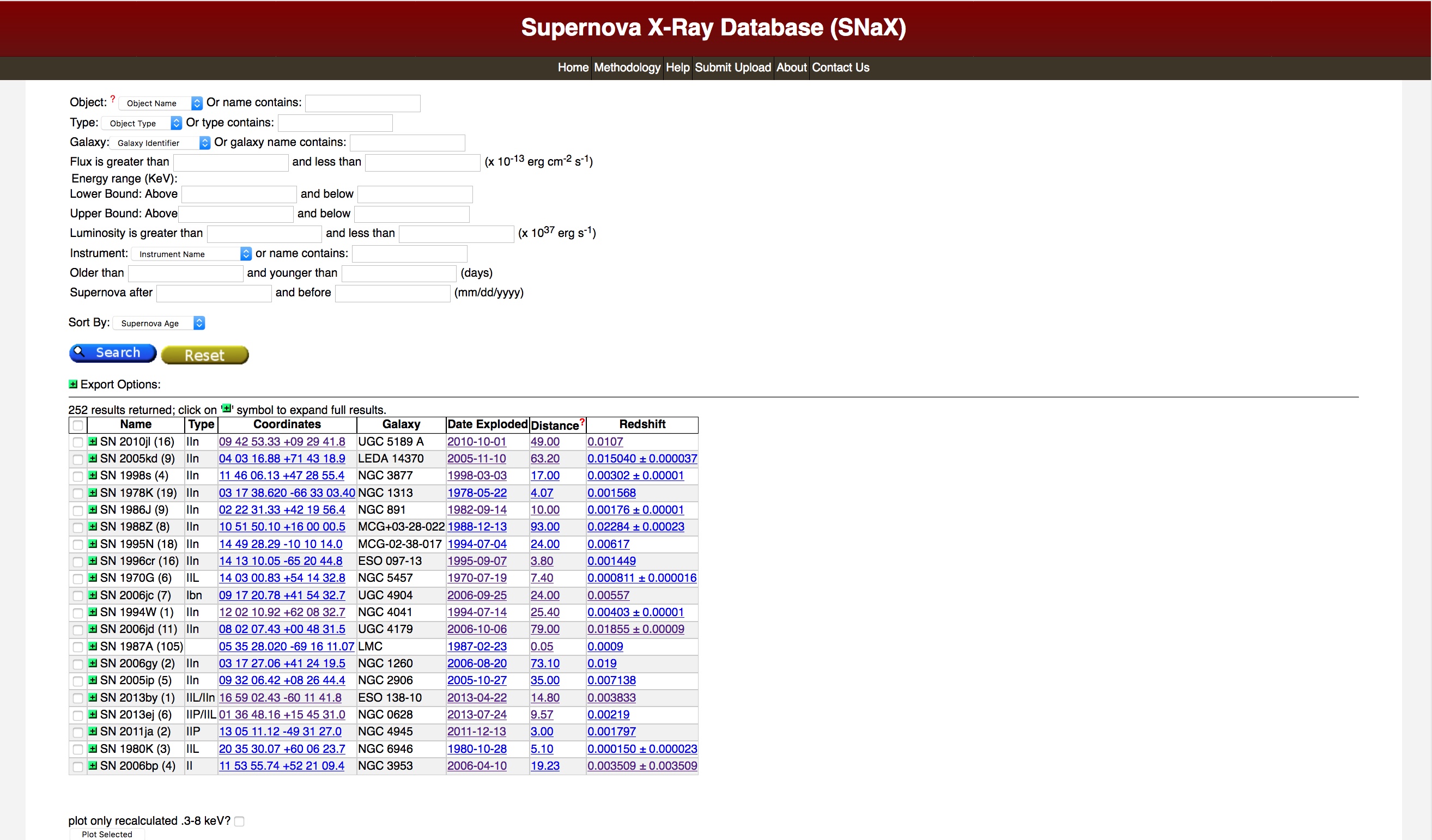Expand the SN 1987A row plus icon
The height and width of the screenshot is (840, 1432).
click(x=93, y=646)
